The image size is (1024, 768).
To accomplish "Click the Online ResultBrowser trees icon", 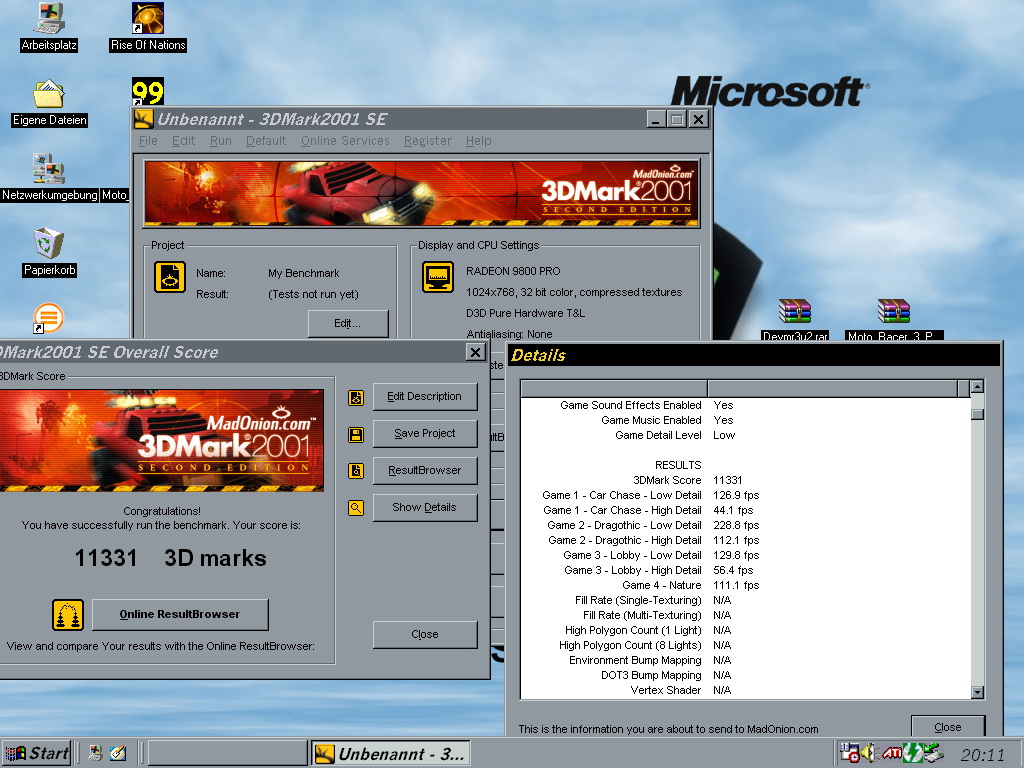I will [68, 615].
